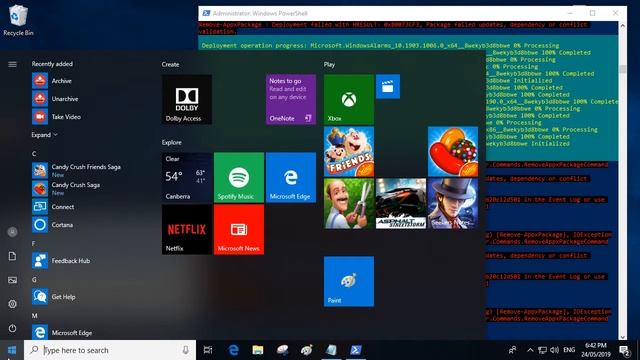The width and height of the screenshot is (640, 360).
Task: Open the Microsoft News tile
Action: (x=239, y=229)
